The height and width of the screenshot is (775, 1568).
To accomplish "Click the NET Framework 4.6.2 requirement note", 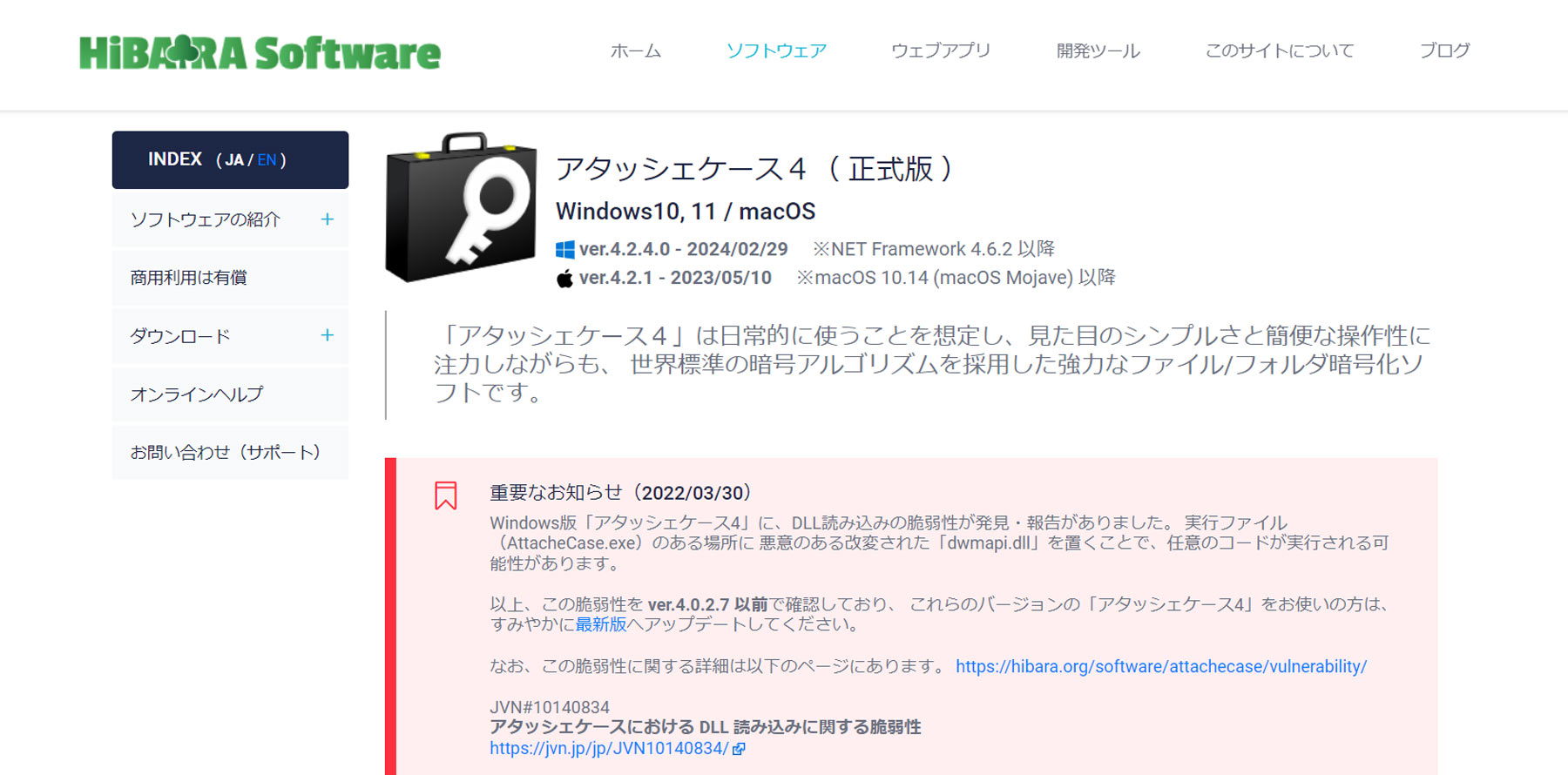I will tap(934, 249).
